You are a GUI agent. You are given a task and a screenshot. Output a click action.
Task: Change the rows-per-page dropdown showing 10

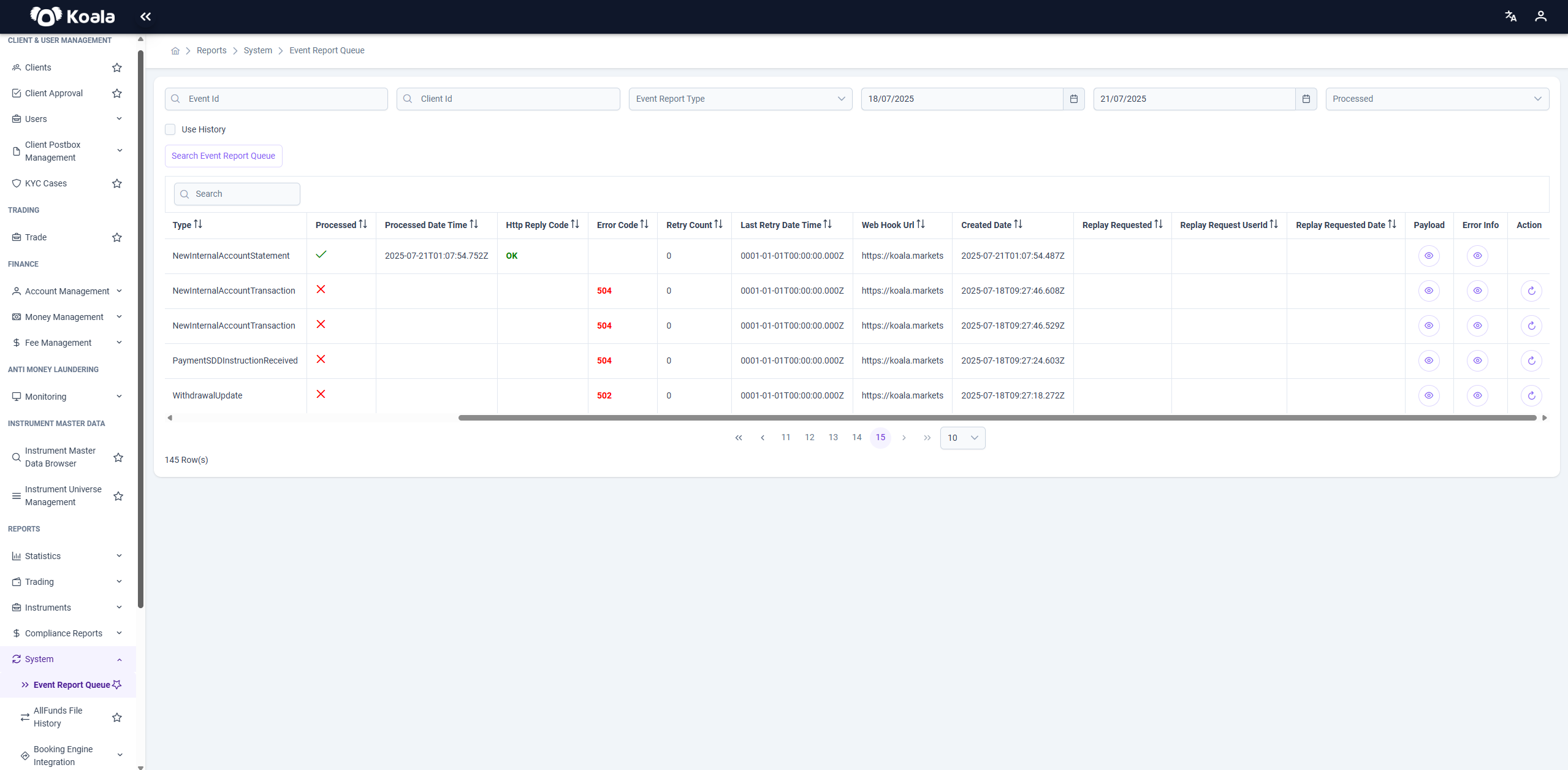coord(962,438)
